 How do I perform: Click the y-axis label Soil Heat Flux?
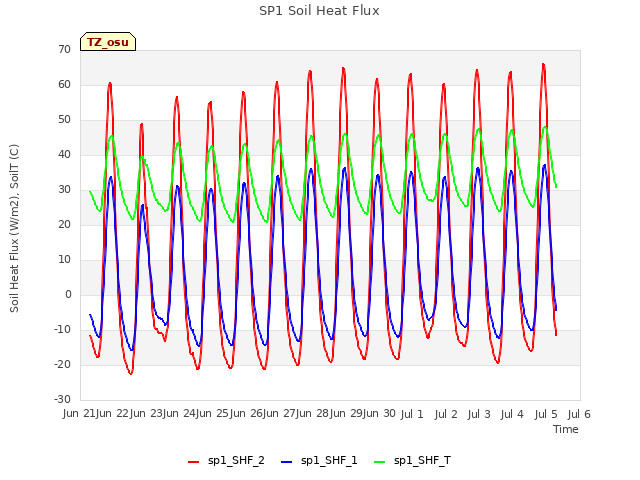point(14,228)
